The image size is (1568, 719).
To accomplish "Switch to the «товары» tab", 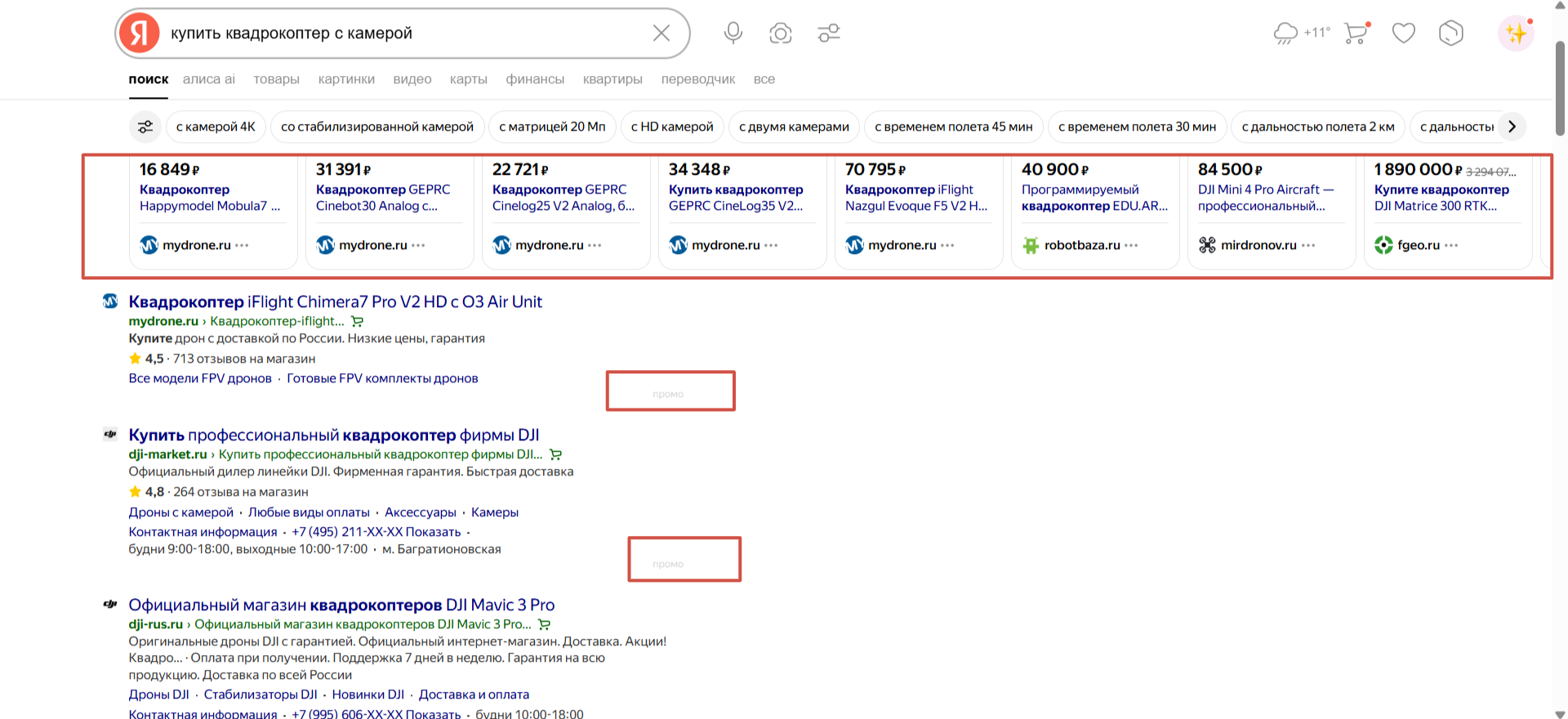I will pos(276,79).
